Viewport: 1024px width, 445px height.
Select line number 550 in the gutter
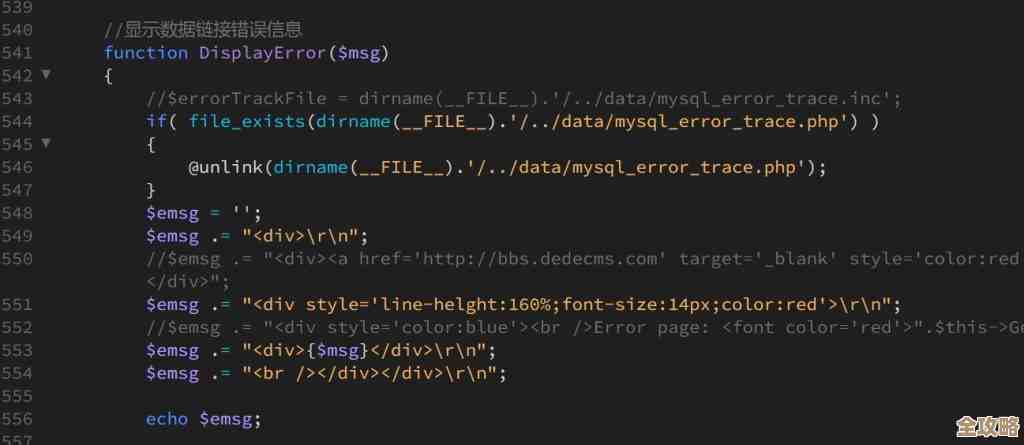pos(17,259)
